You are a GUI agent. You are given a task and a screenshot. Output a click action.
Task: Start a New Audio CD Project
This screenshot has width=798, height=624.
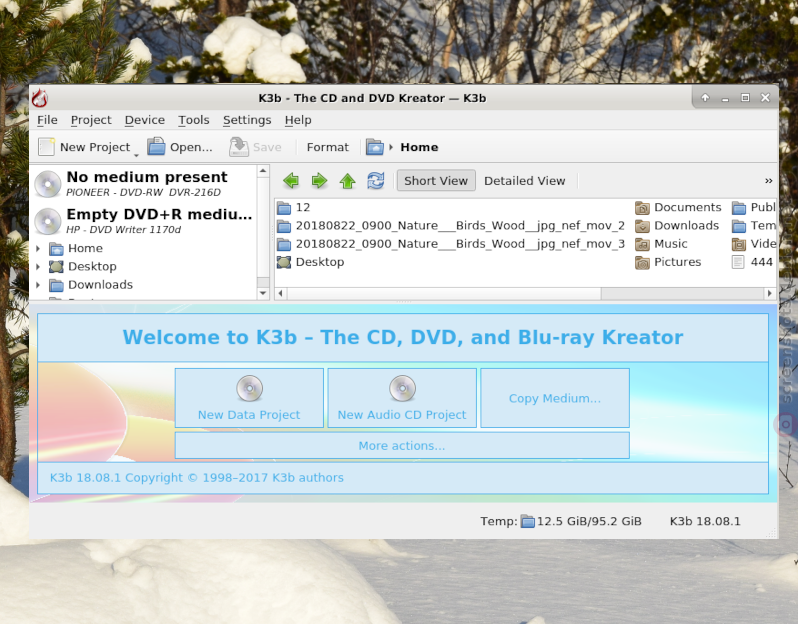(402, 398)
